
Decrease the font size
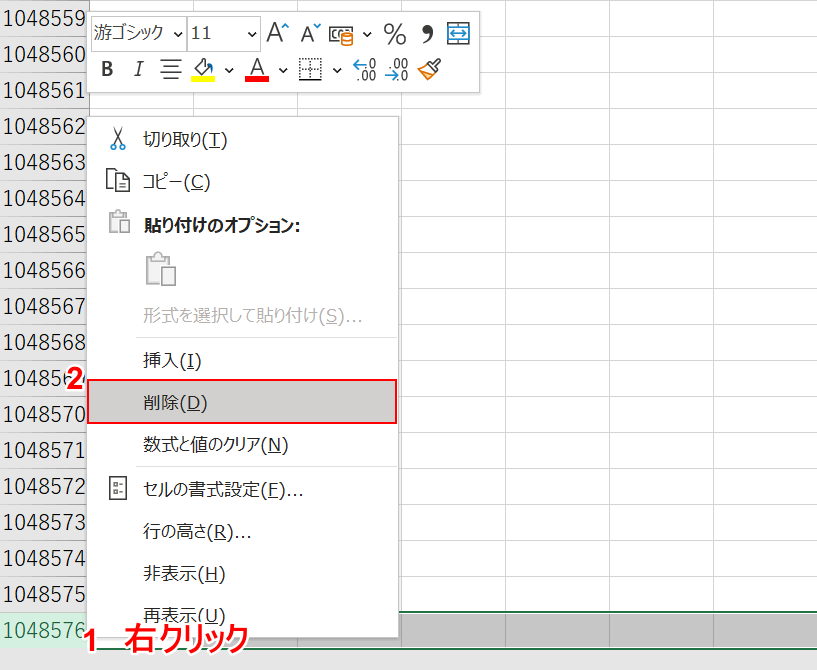(x=307, y=32)
